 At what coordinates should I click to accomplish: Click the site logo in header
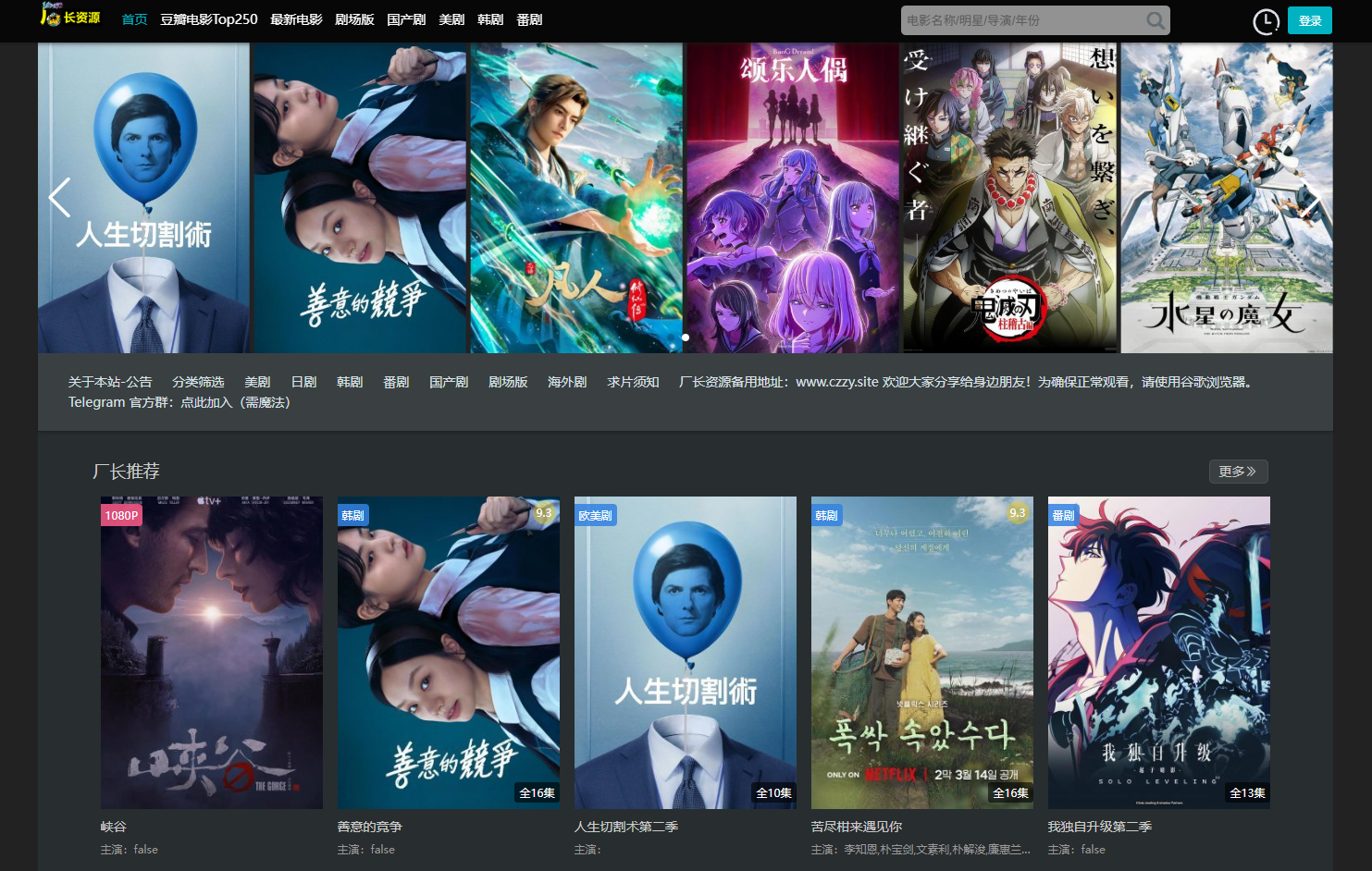point(70,17)
